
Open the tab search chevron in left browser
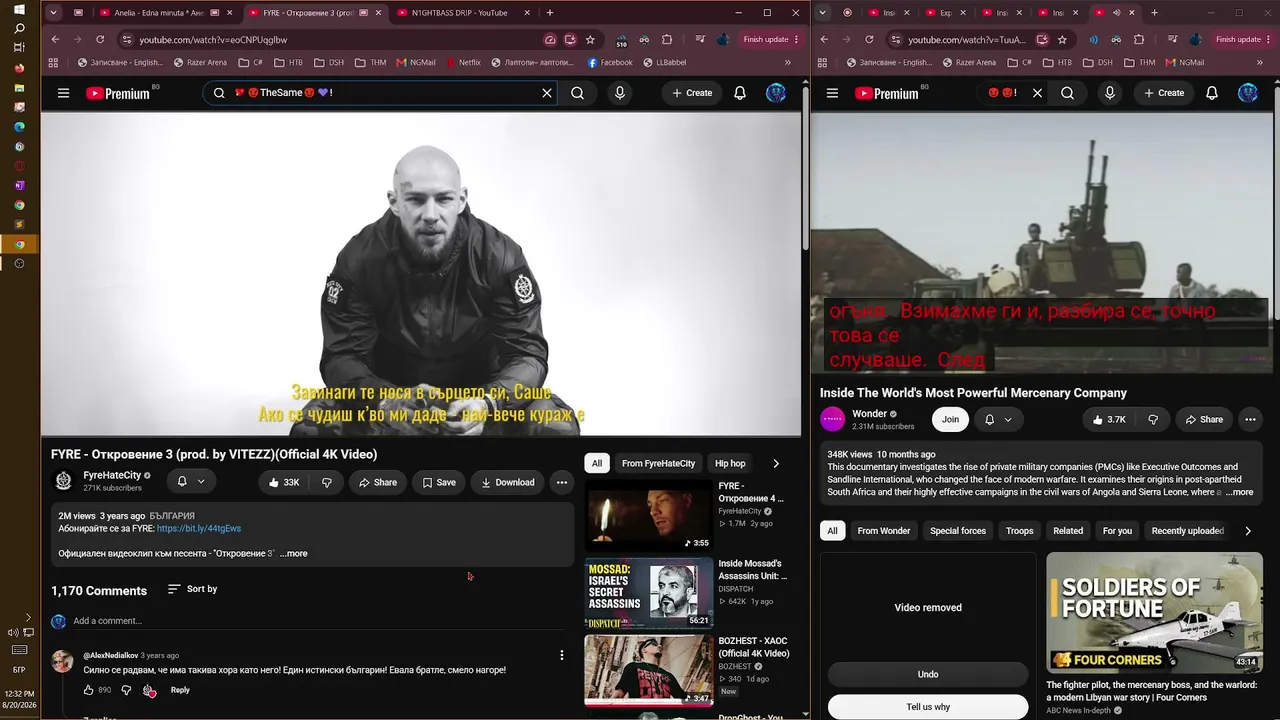[x=53, y=13]
